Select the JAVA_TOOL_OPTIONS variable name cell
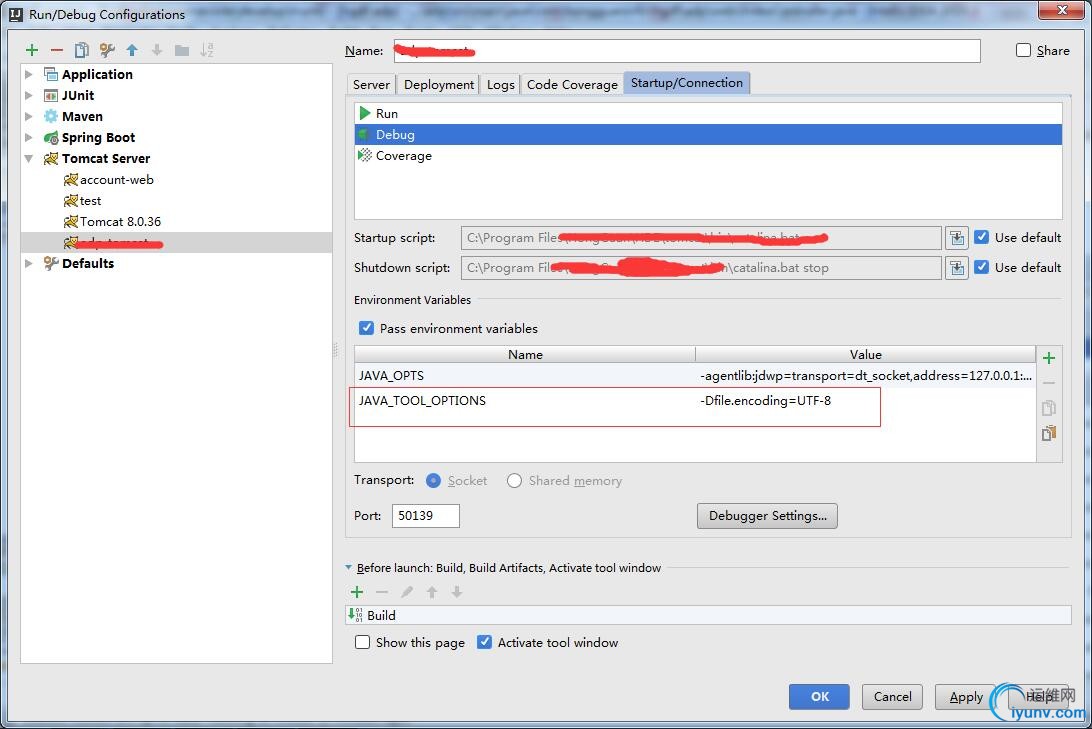The image size is (1092, 729). (x=525, y=401)
